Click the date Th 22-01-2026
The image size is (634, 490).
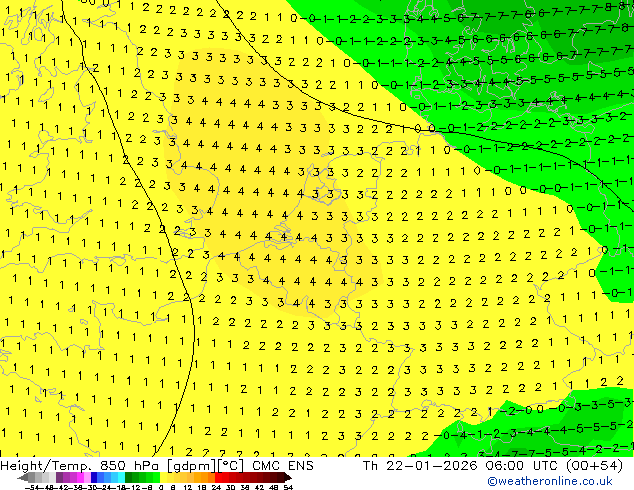[421, 466]
